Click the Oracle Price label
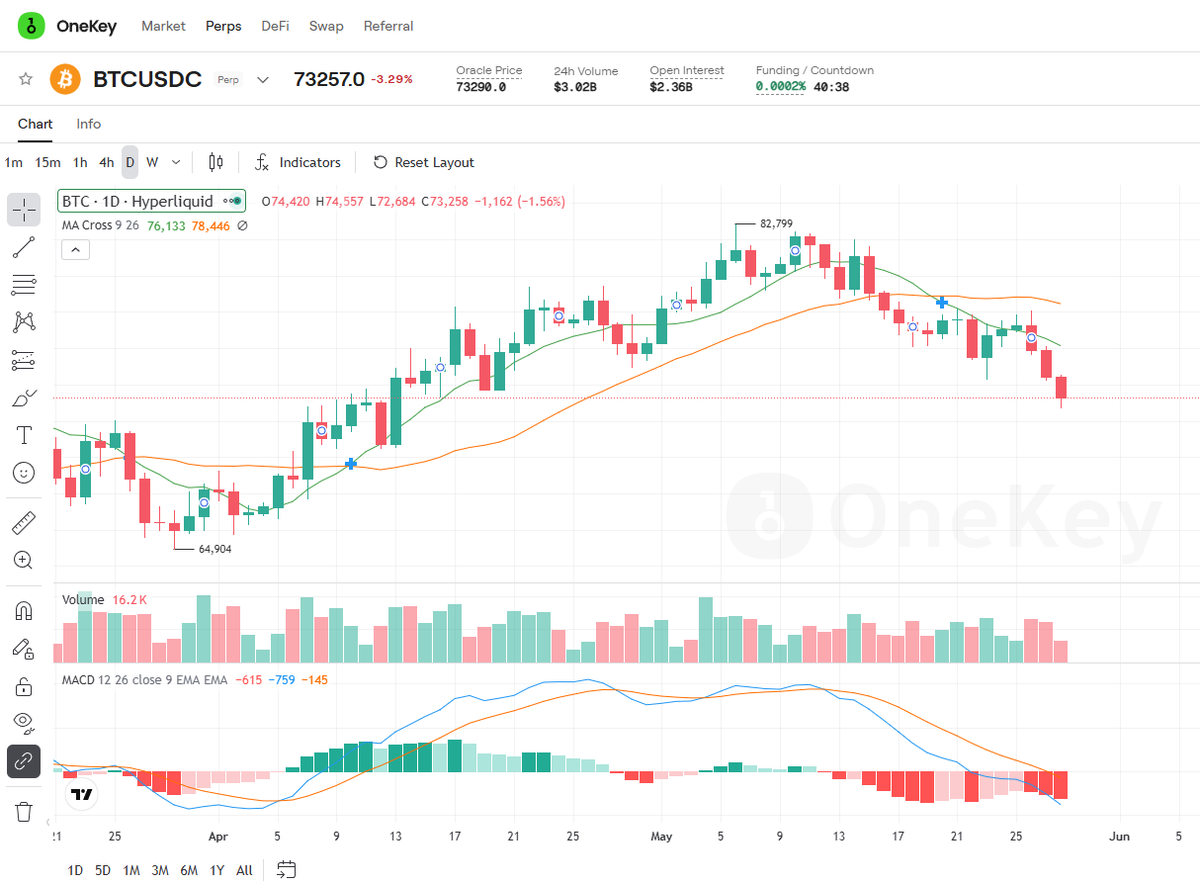 point(489,70)
